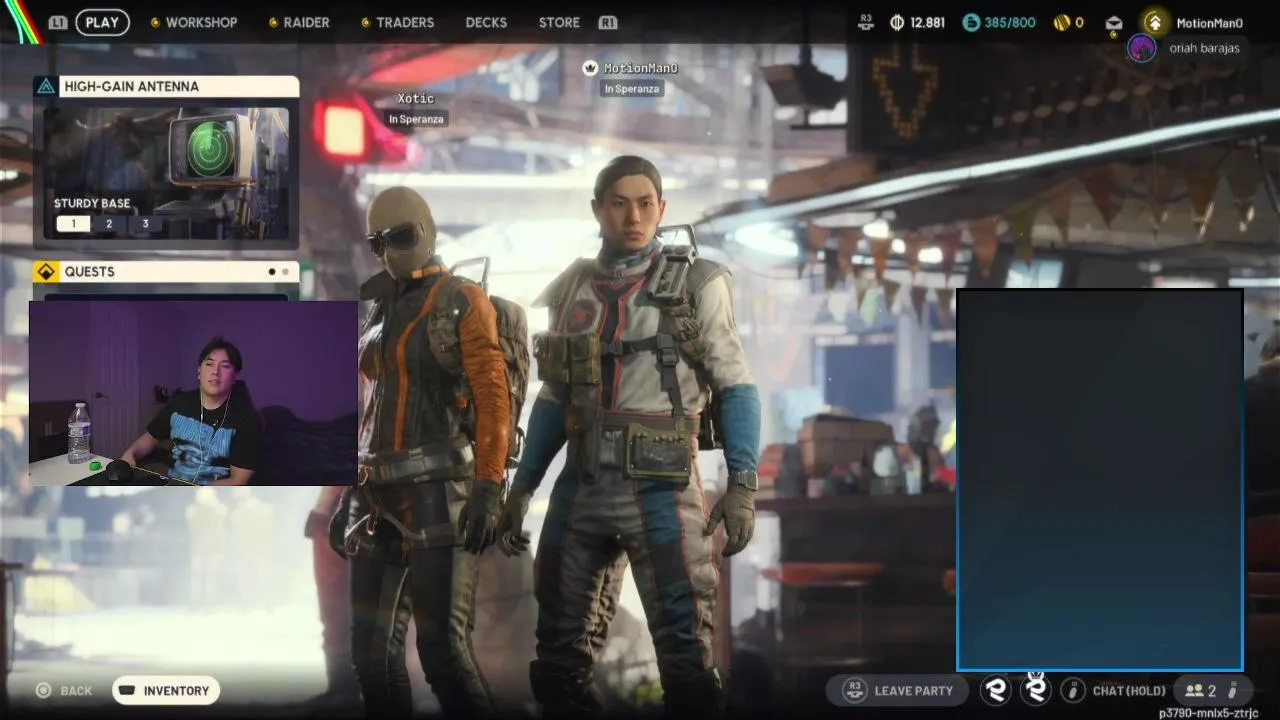The image size is (1280, 720).
Task: Click the 12.881 coin balance
Action: [x=927, y=22]
